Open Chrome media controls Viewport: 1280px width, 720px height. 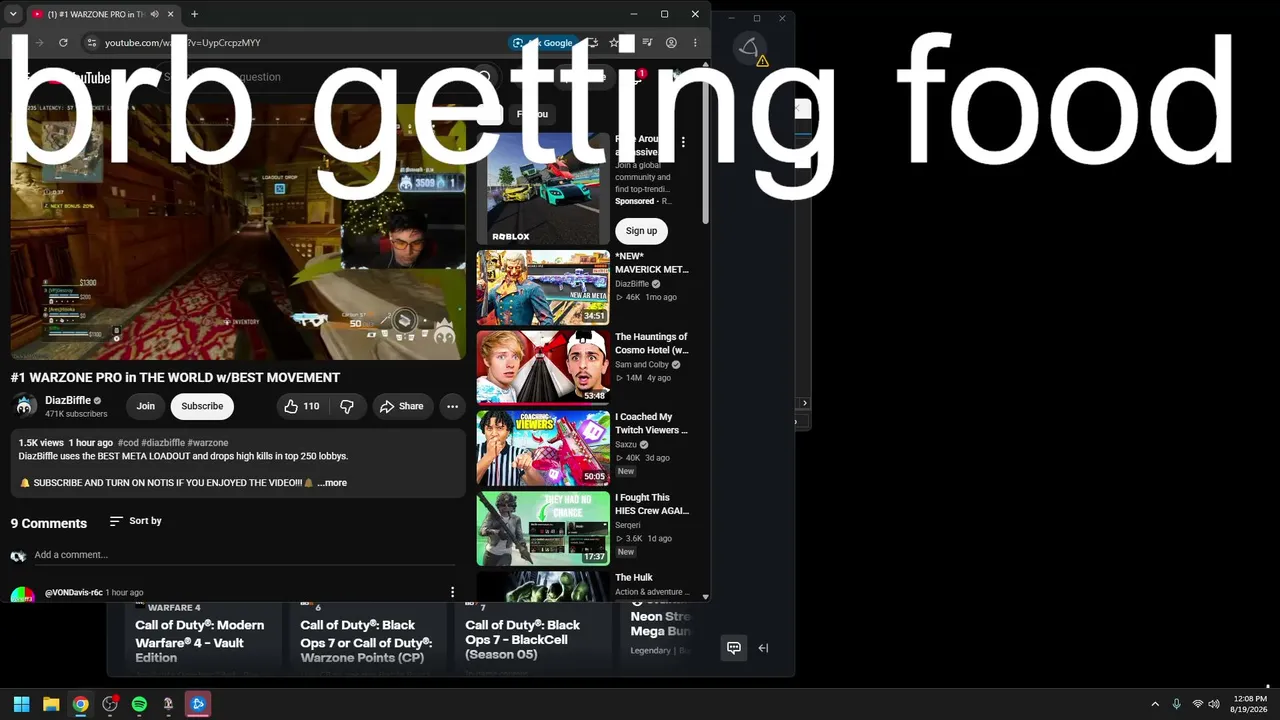(647, 43)
